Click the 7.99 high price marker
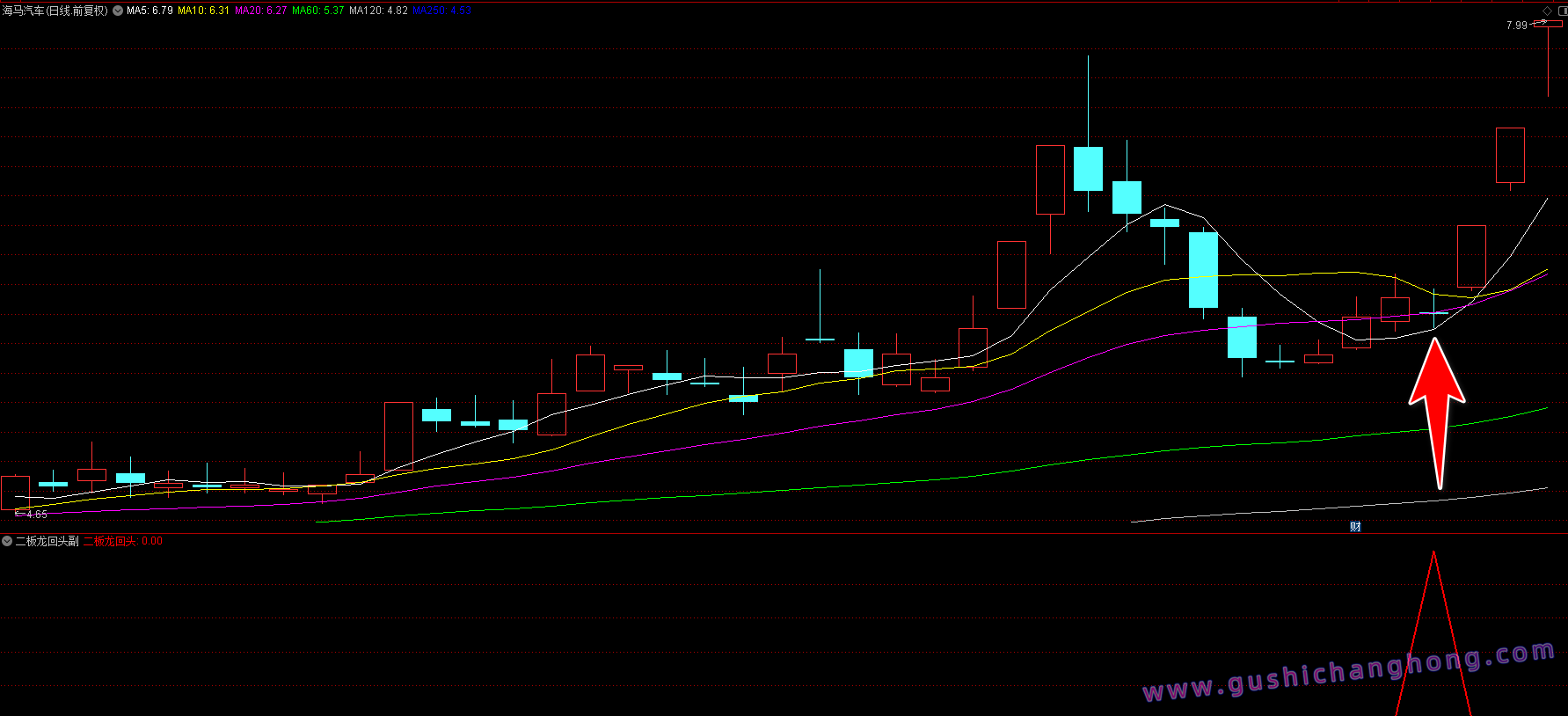Screen dimensions: 1568x716 tap(1516, 26)
